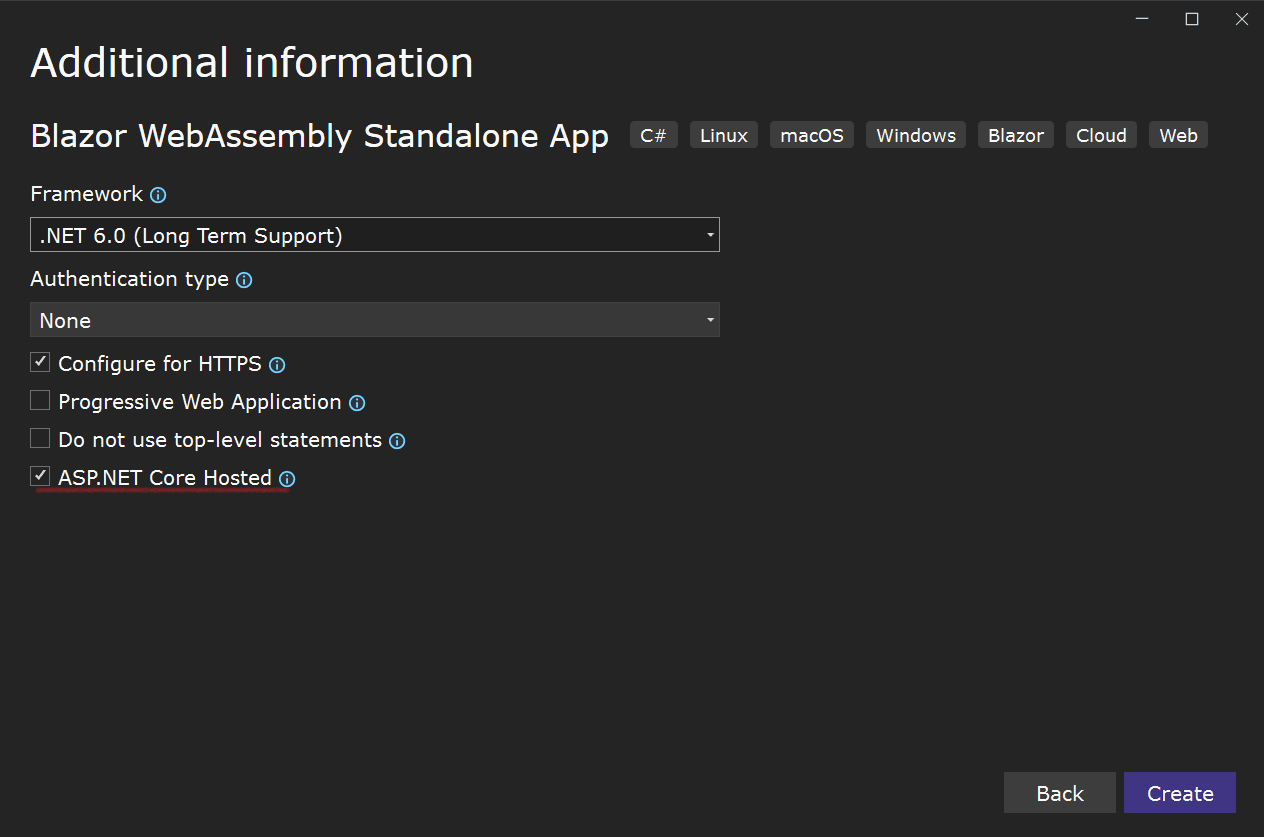This screenshot has width=1264, height=837.
Task: Uncheck Configure for HTTPS
Action: coord(40,362)
